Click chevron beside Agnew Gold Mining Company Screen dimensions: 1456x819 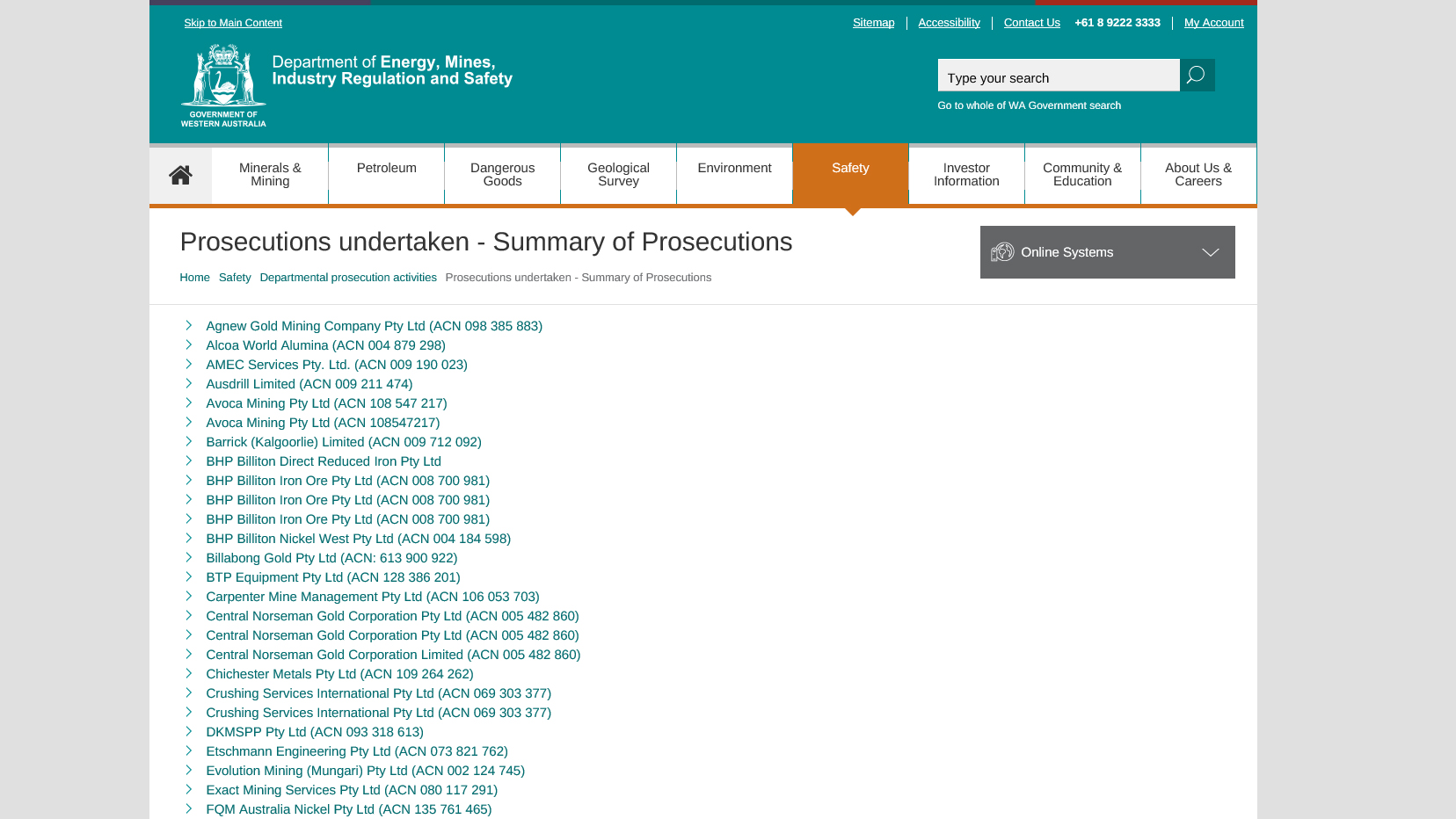188,325
